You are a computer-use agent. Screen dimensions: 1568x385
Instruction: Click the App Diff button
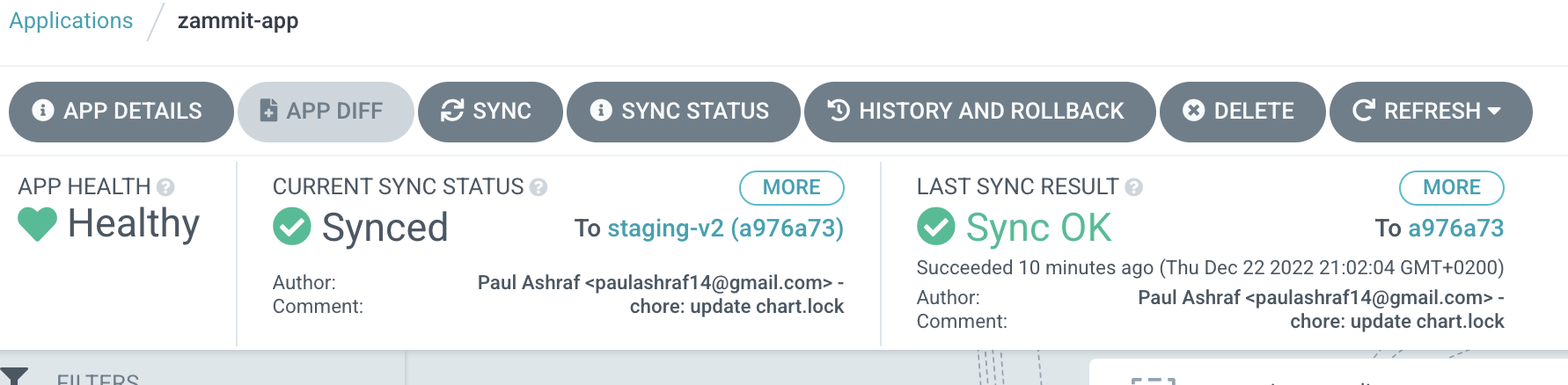tap(326, 112)
